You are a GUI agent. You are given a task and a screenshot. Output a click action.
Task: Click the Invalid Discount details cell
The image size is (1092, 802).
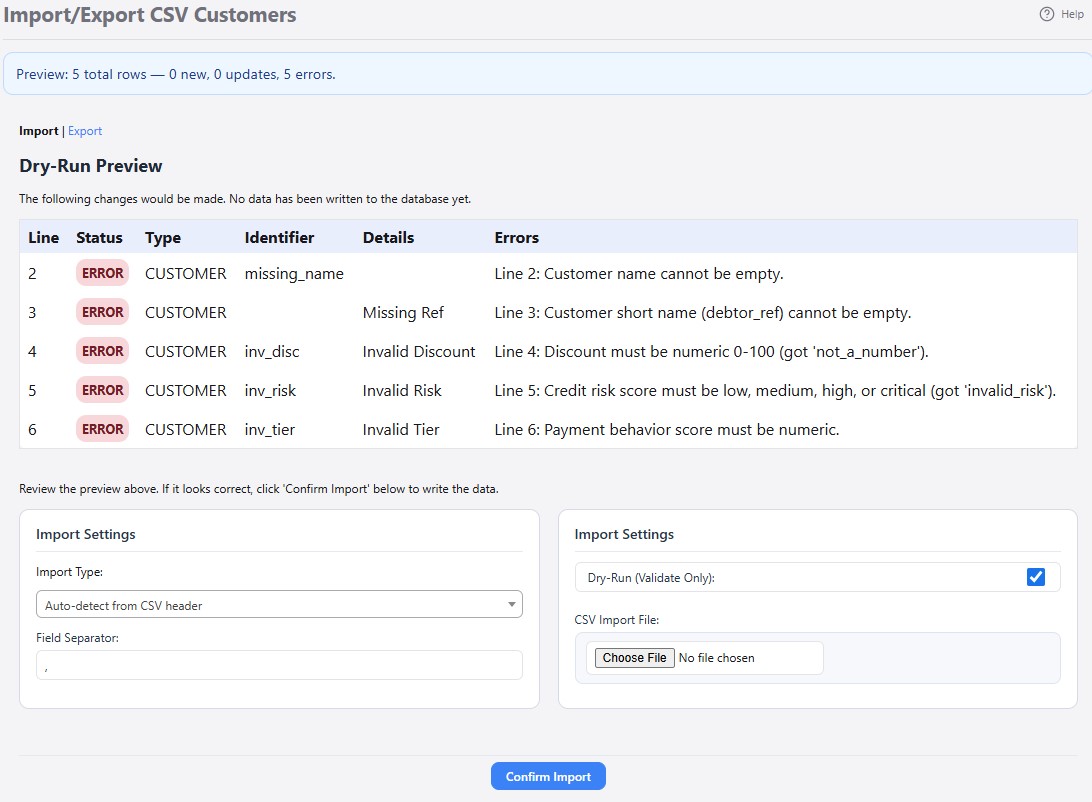419,352
